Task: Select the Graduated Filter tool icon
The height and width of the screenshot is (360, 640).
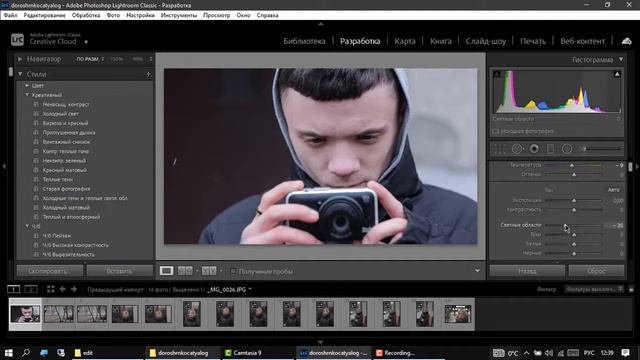Action: point(550,149)
